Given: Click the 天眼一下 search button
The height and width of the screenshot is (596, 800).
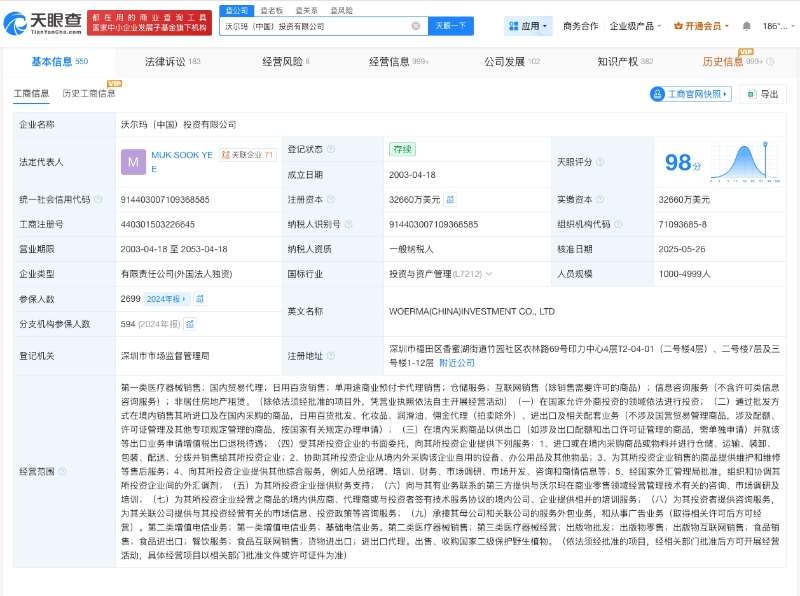Looking at the screenshot, I should click(x=451, y=26).
